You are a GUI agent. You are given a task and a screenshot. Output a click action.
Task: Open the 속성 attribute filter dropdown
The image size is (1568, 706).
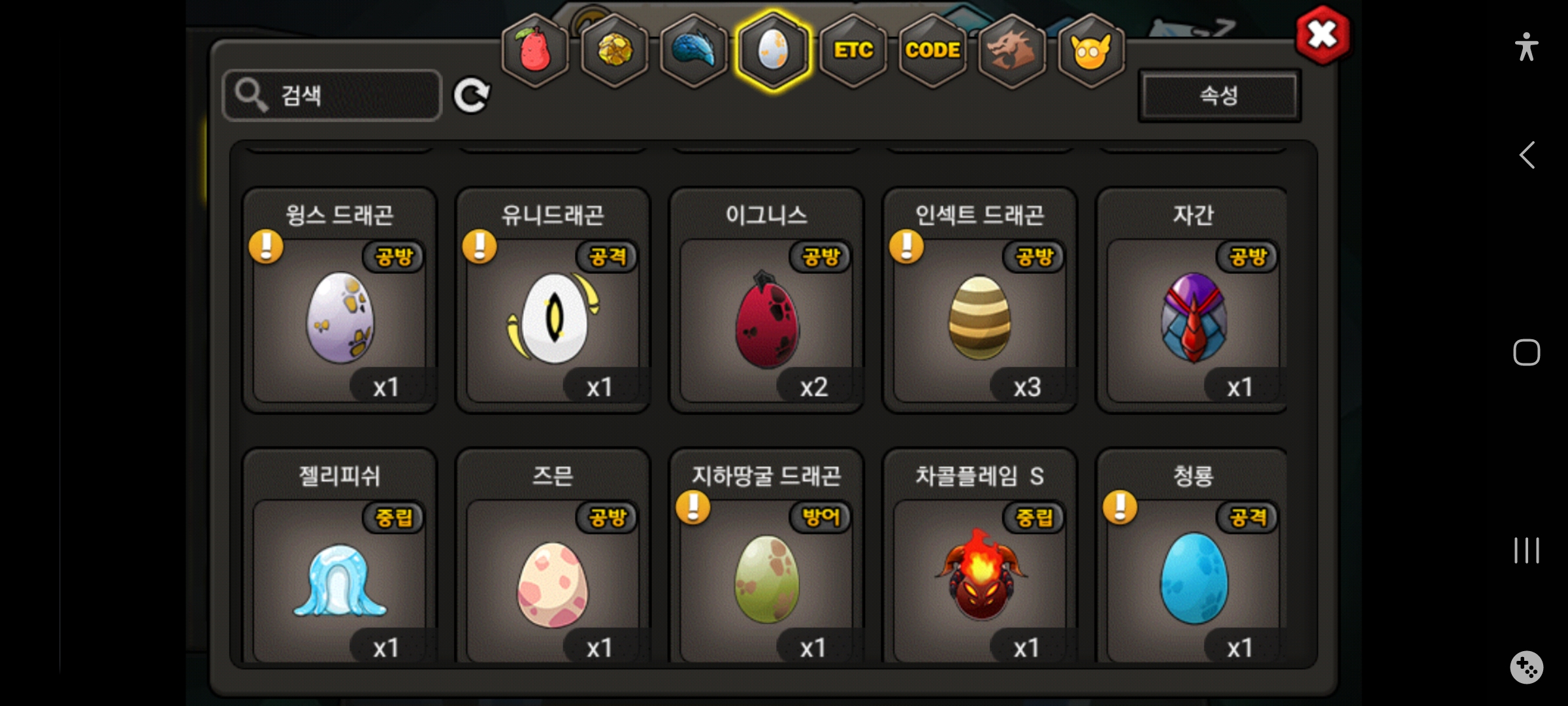pyautogui.click(x=1219, y=95)
